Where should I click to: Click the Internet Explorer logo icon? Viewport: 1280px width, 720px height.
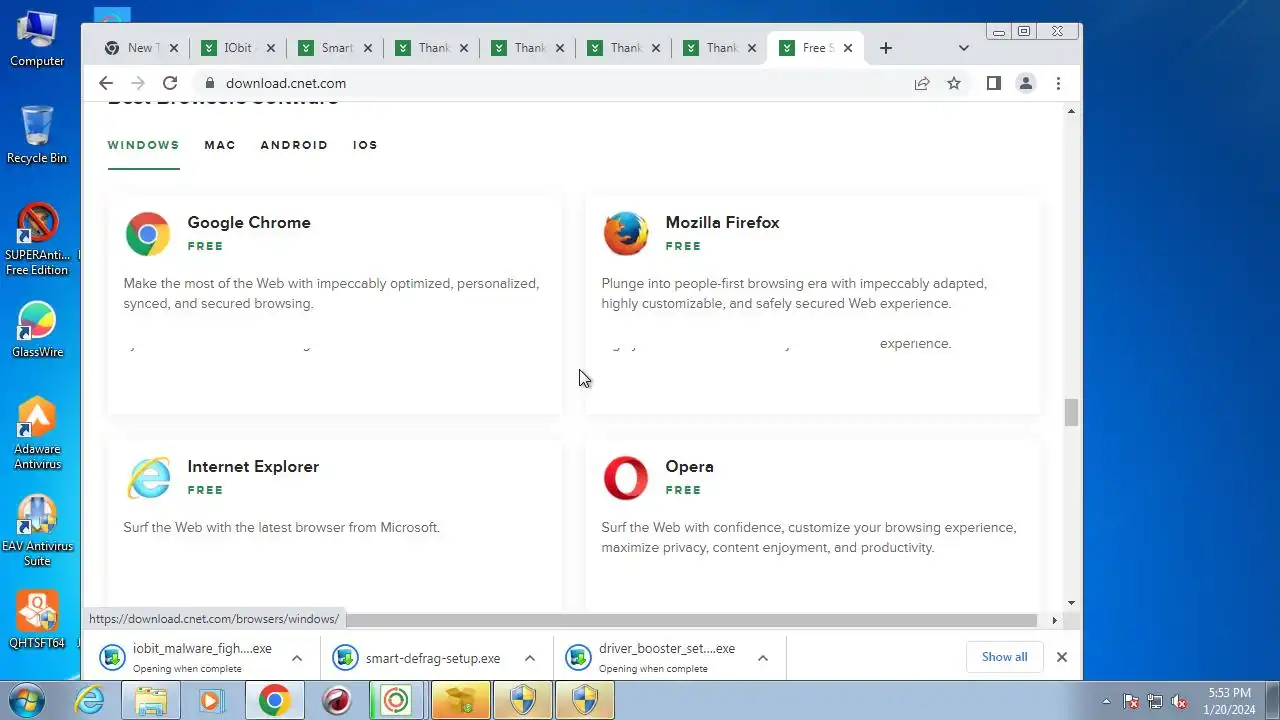148,478
